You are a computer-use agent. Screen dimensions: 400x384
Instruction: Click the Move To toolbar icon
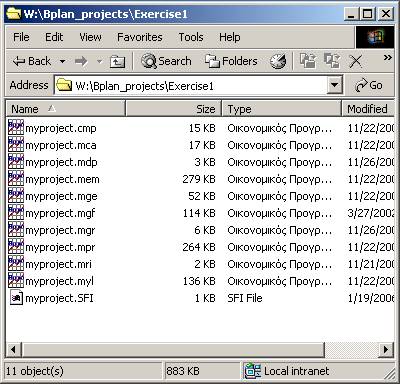coord(307,61)
